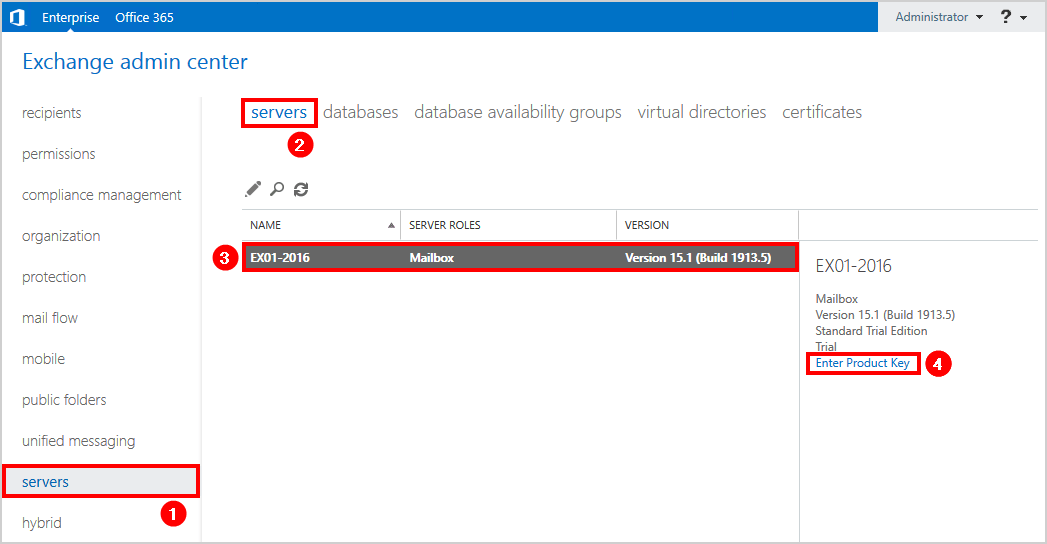Click the Enter Product Key link

(x=863, y=363)
